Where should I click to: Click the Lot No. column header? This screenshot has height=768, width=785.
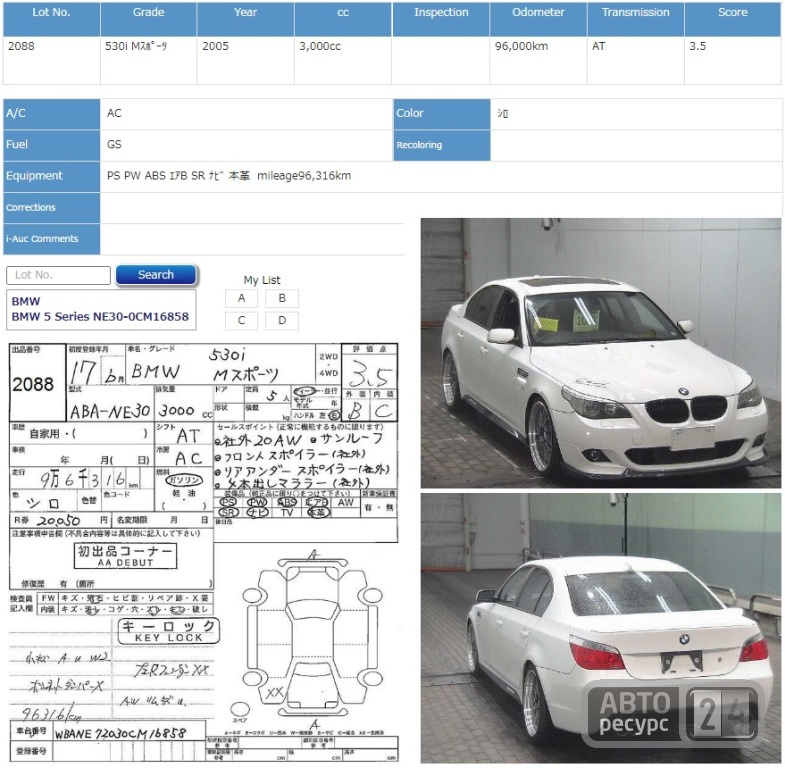point(51,19)
